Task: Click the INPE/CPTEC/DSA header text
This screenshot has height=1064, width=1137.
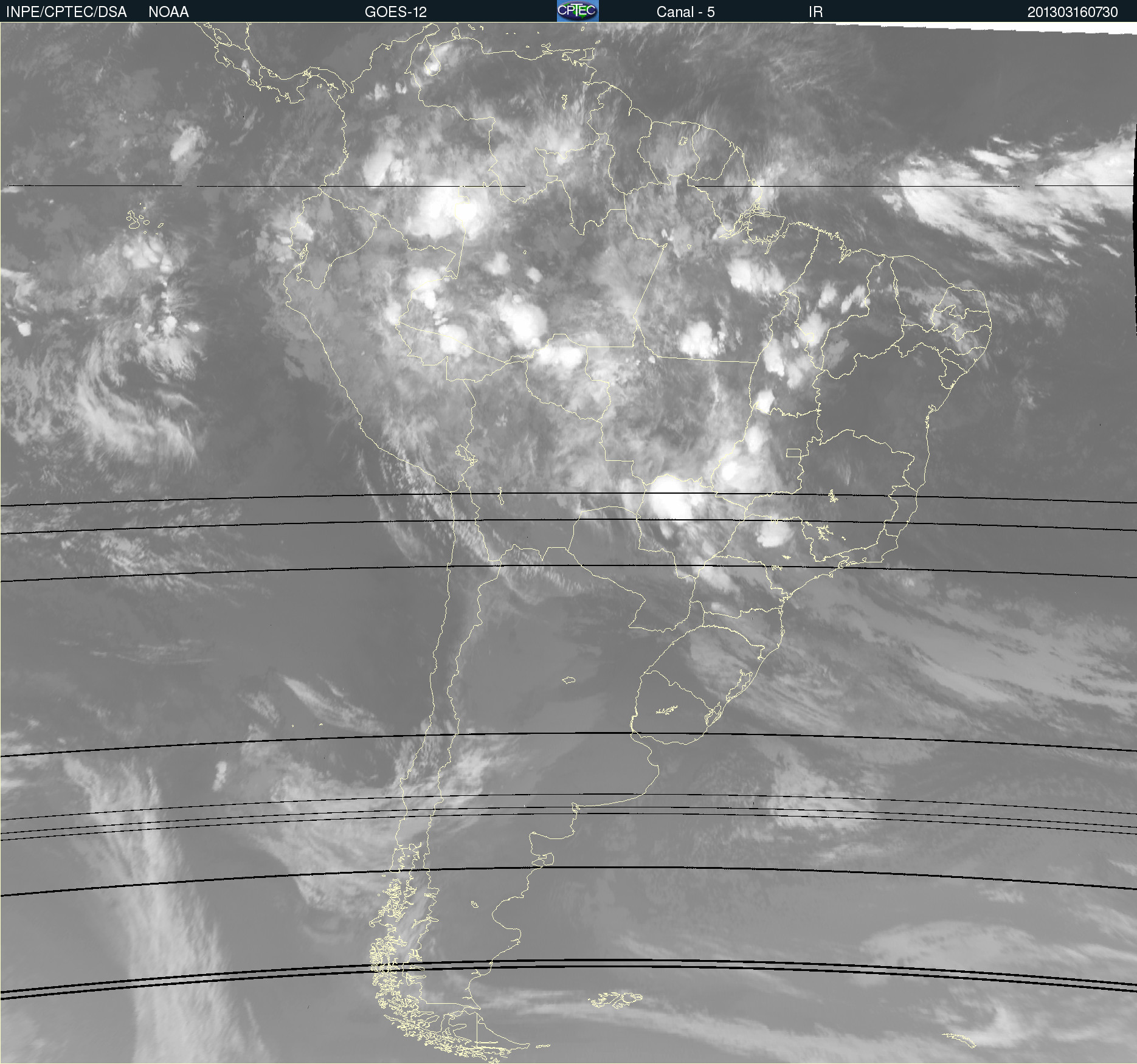Action: (66, 12)
